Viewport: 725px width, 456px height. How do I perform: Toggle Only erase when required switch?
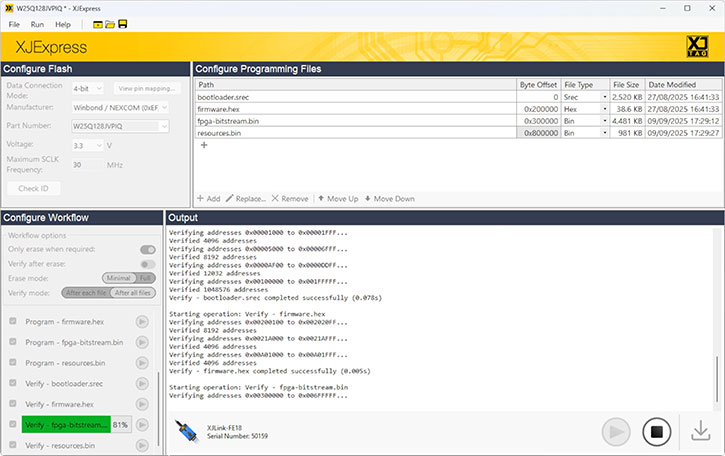[148, 250]
